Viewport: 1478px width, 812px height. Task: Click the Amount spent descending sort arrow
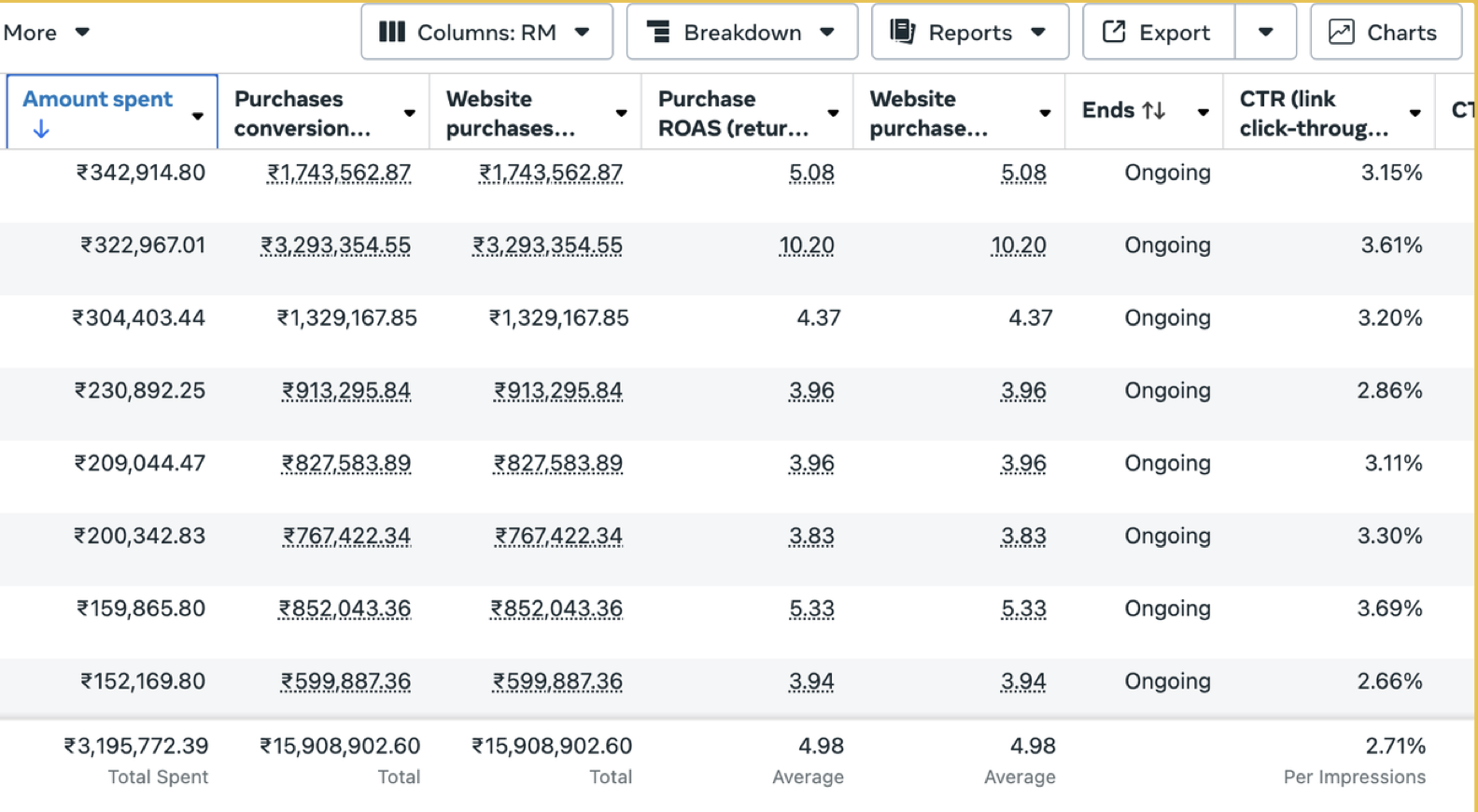pos(41,130)
